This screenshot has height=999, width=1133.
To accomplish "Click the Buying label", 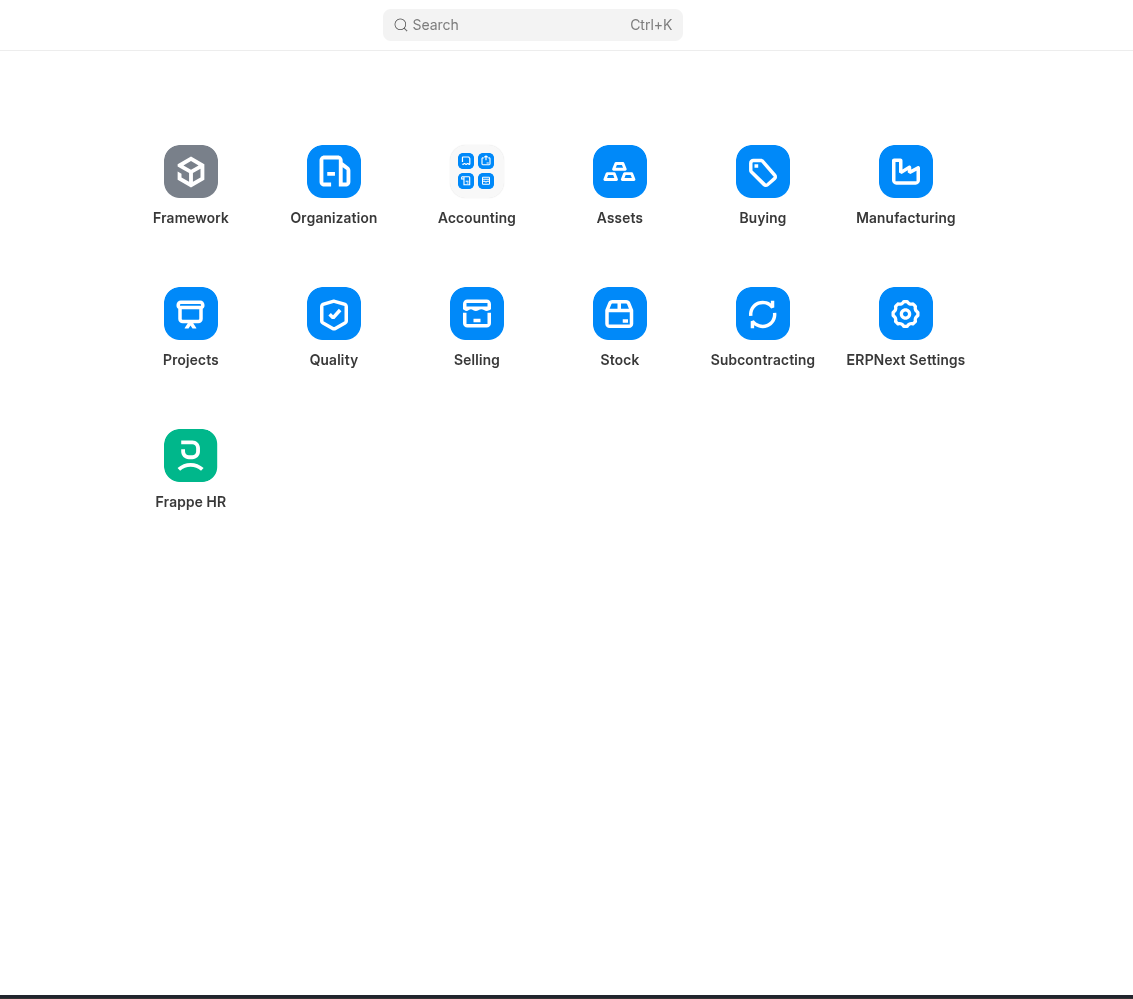I will coord(763,218).
